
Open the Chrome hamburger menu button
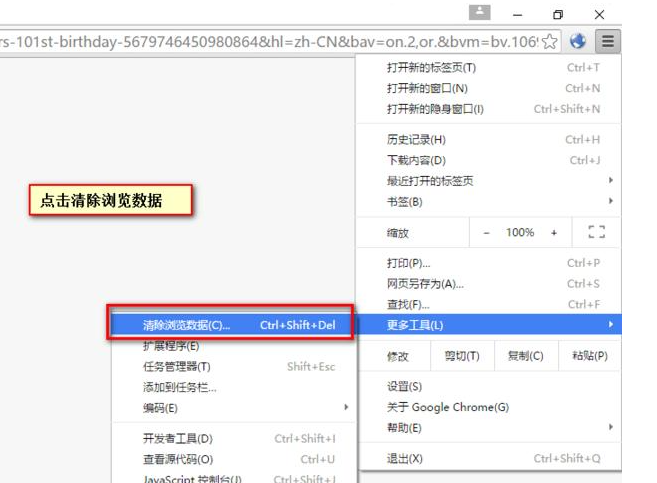pos(608,41)
